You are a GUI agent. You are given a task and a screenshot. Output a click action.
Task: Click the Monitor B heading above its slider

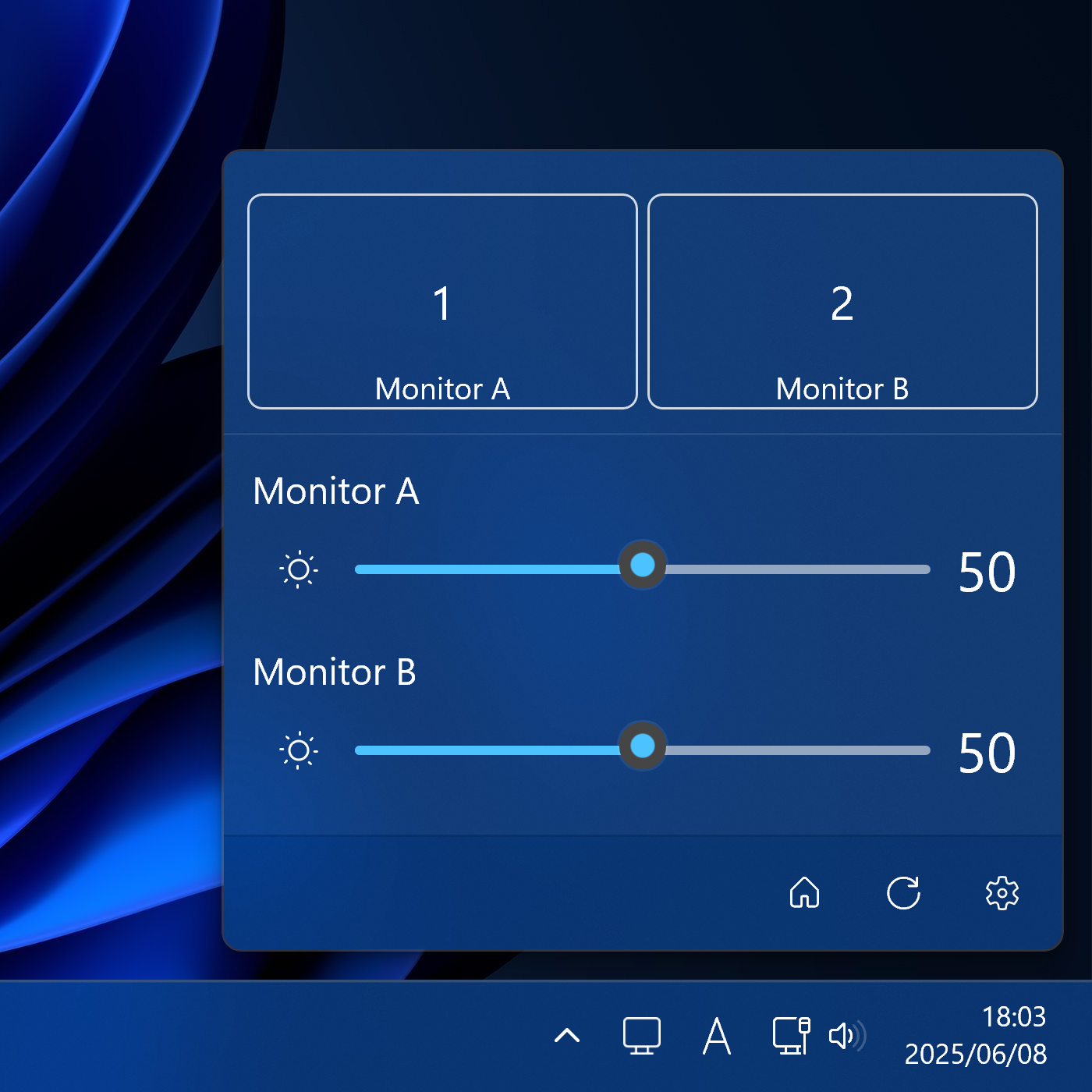coord(335,672)
